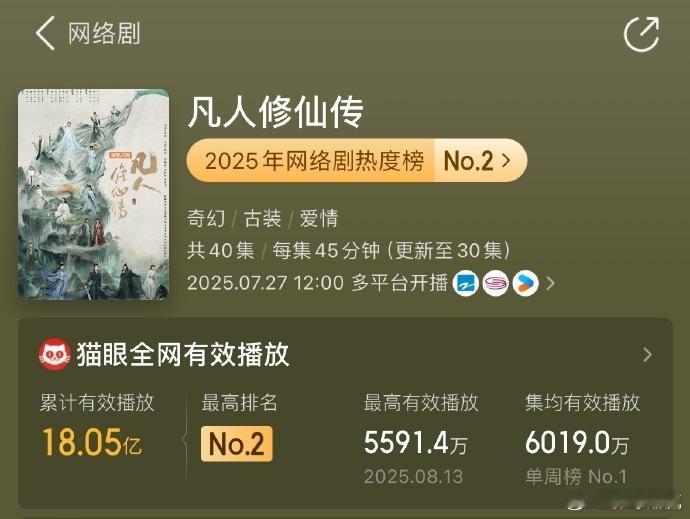Open the 最高有效播放 5591.4万 figure
690x519 pixels.
click(x=415, y=442)
